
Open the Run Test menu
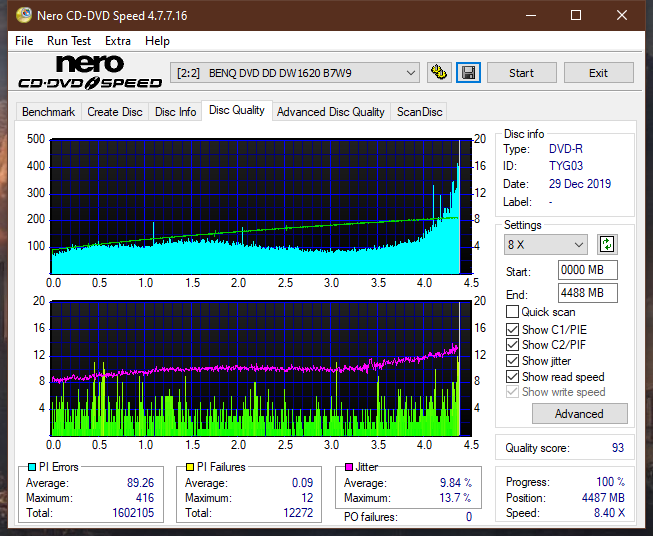pos(69,41)
